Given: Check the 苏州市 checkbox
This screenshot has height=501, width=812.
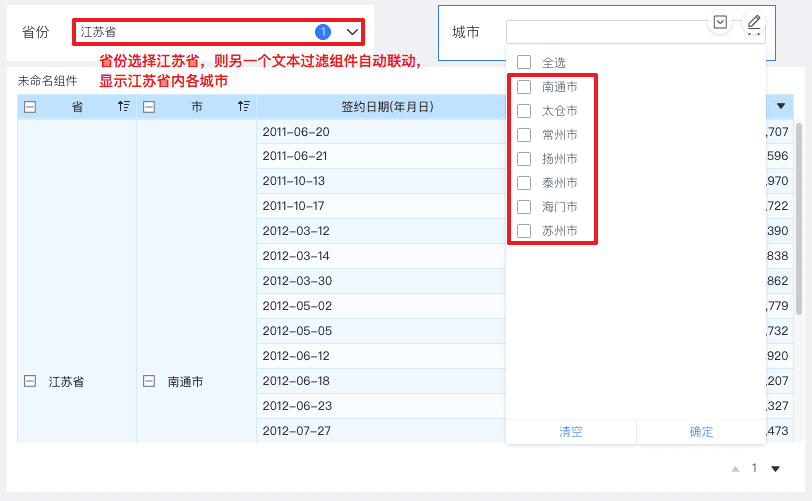Looking at the screenshot, I should pyautogui.click(x=524, y=231).
